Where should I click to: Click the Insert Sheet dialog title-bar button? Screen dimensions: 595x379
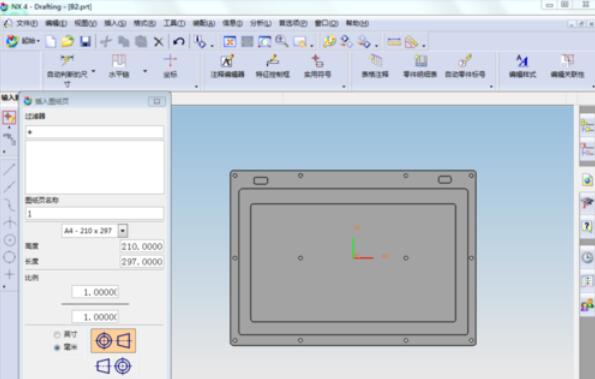click(x=156, y=101)
